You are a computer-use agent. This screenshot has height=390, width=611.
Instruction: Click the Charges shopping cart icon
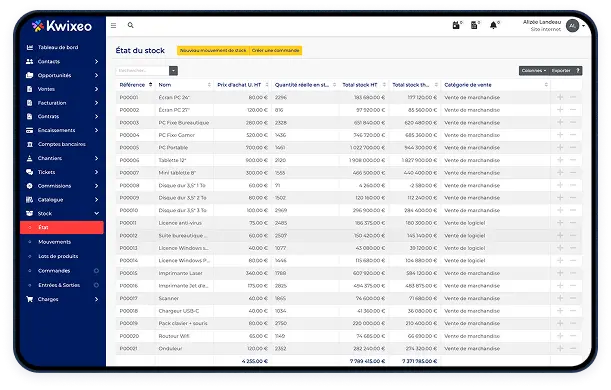(x=30, y=299)
